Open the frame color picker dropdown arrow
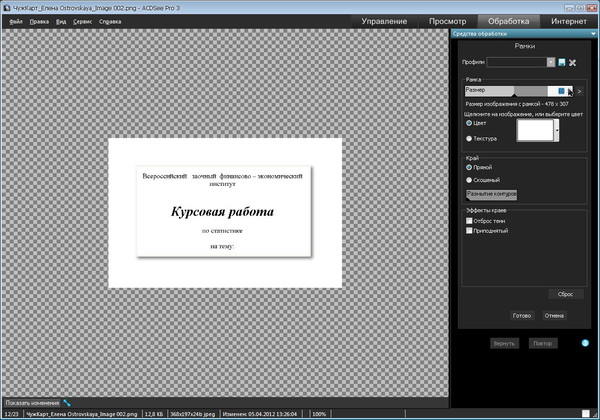Screen dimensions: 600x420 point(557,130)
